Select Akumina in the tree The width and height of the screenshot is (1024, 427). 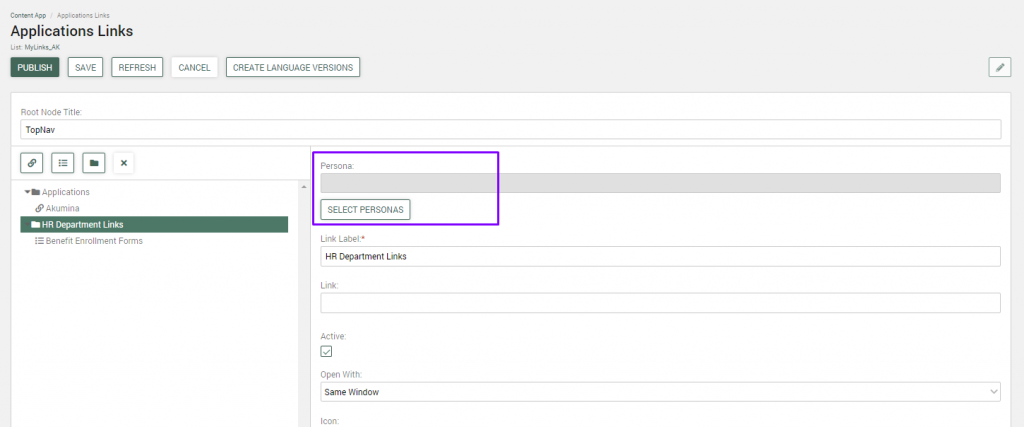[62, 208]
